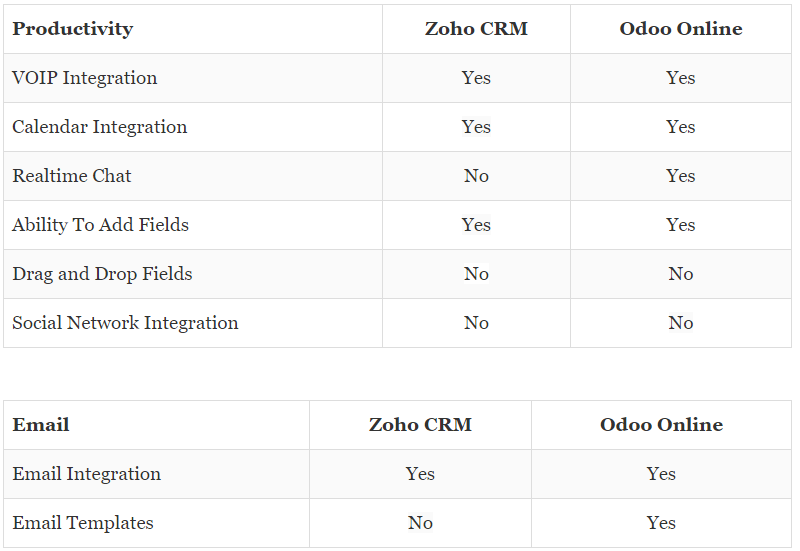This screenshot has width=800, height=551.
Task: Click Zoho CRM header in Productivity table
Action: pyautogui.click(x=476, y=29)
